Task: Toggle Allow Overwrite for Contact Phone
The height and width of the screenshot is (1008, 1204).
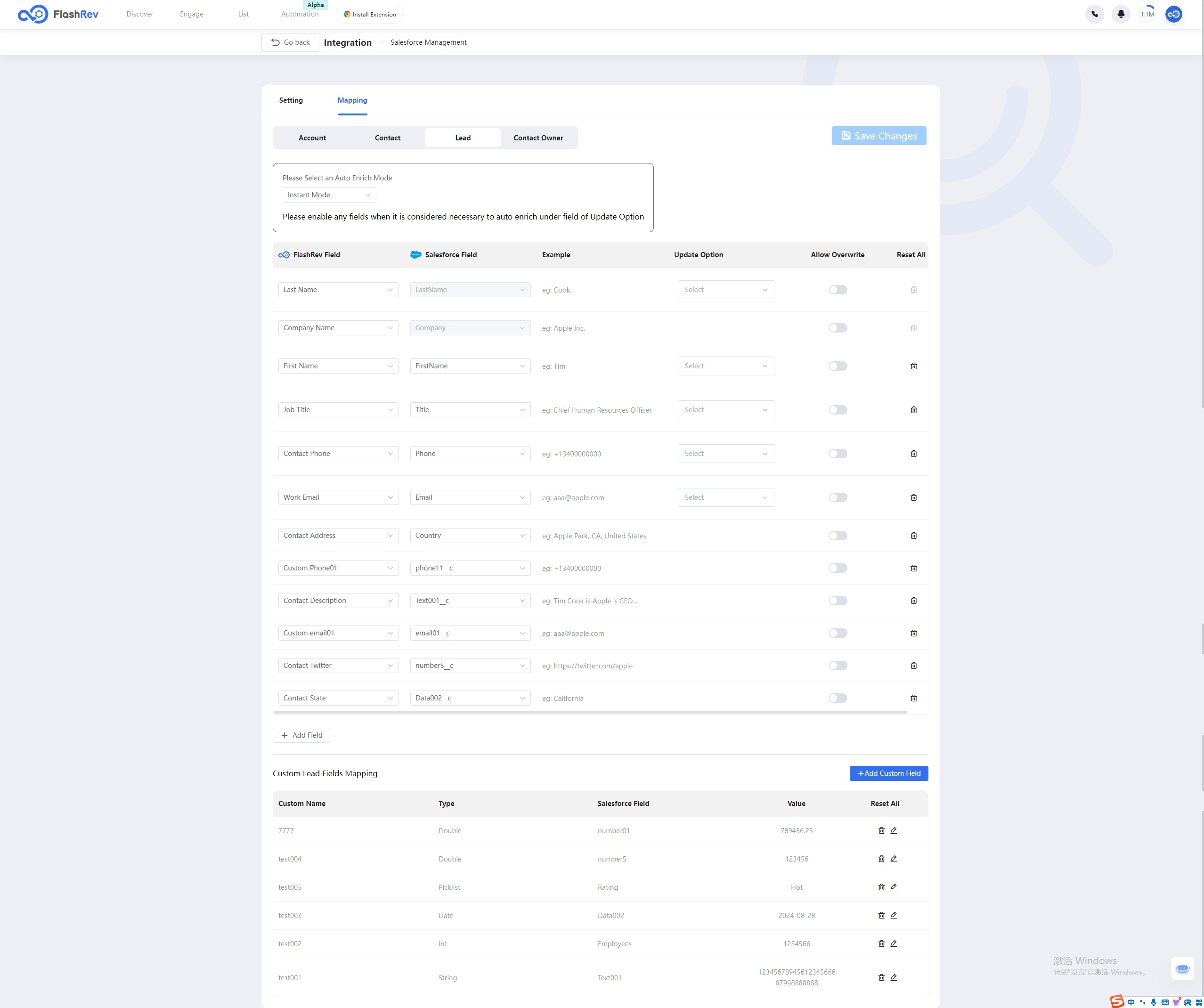Action: click(838, 454)
